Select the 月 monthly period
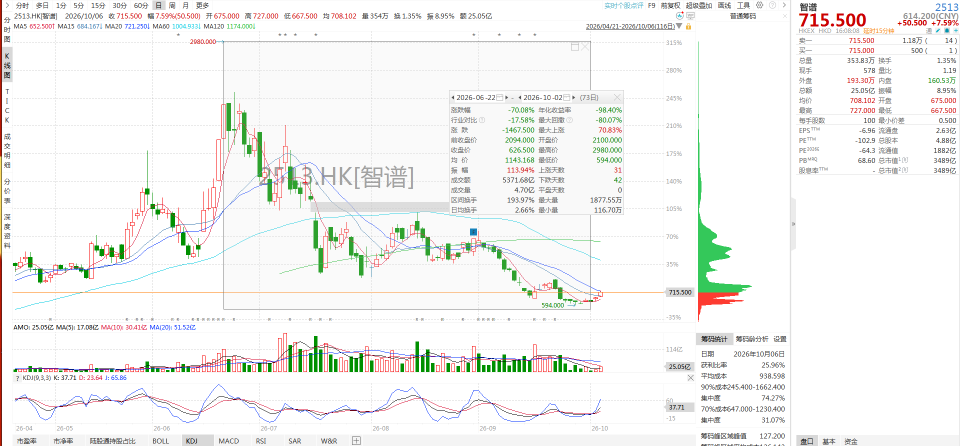The image size is (960, 446). point(186,5)
